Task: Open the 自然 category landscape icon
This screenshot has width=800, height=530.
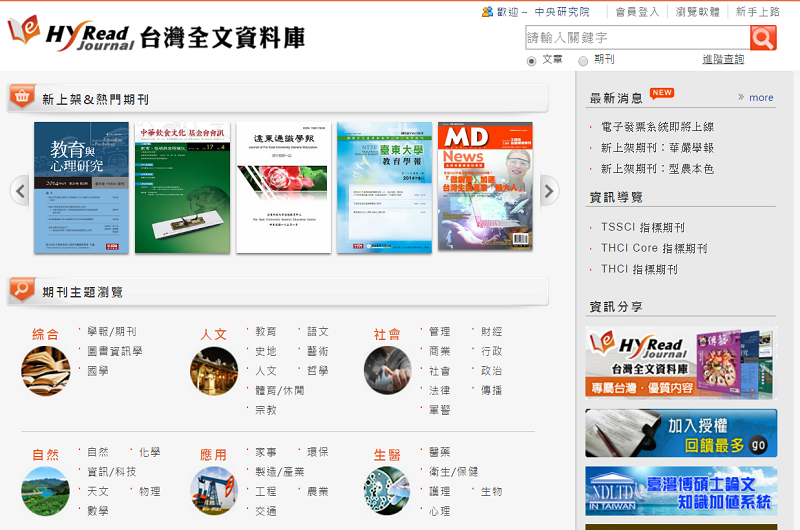Action: point(45,490)
